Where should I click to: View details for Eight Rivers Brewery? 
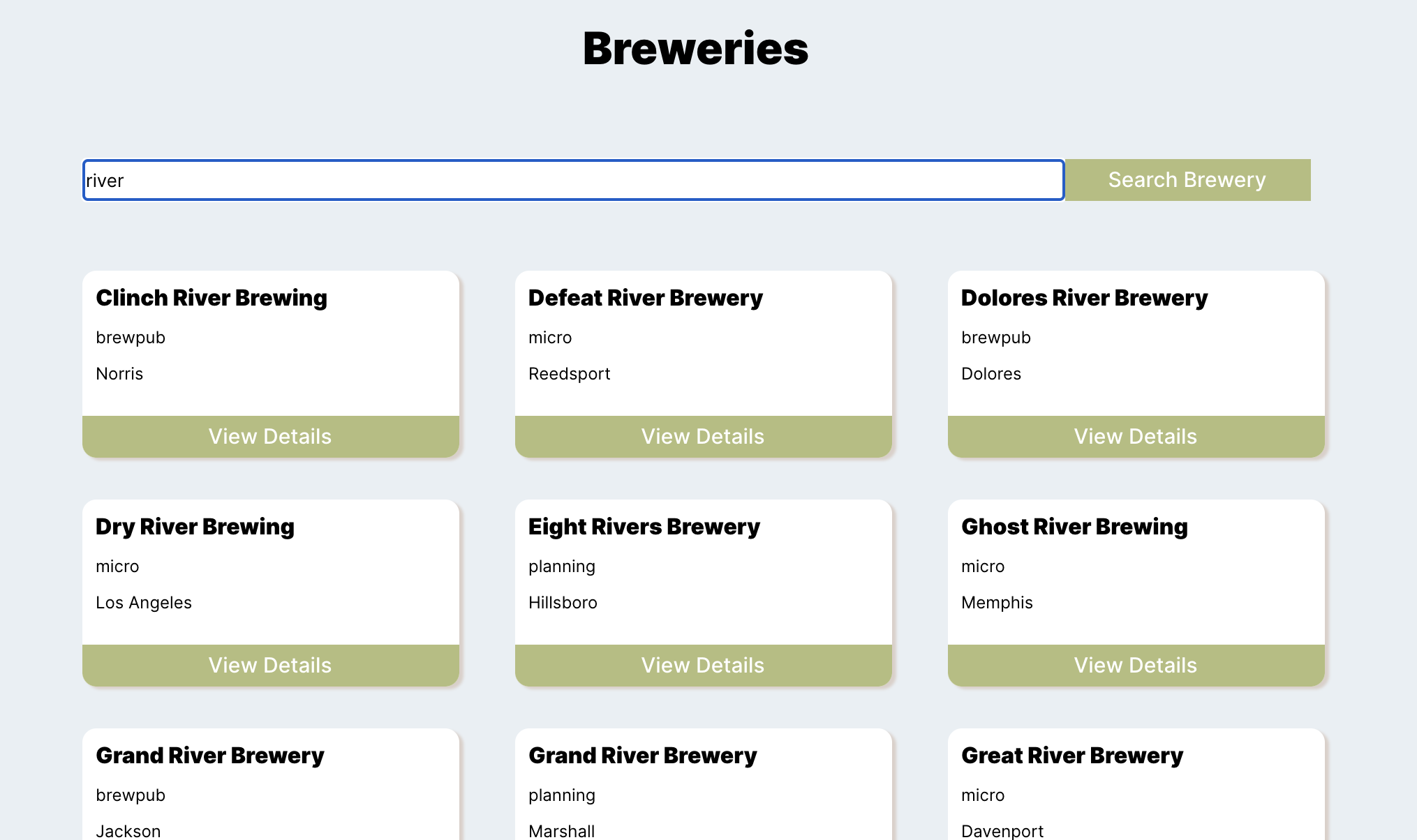(x=703, y=666)
